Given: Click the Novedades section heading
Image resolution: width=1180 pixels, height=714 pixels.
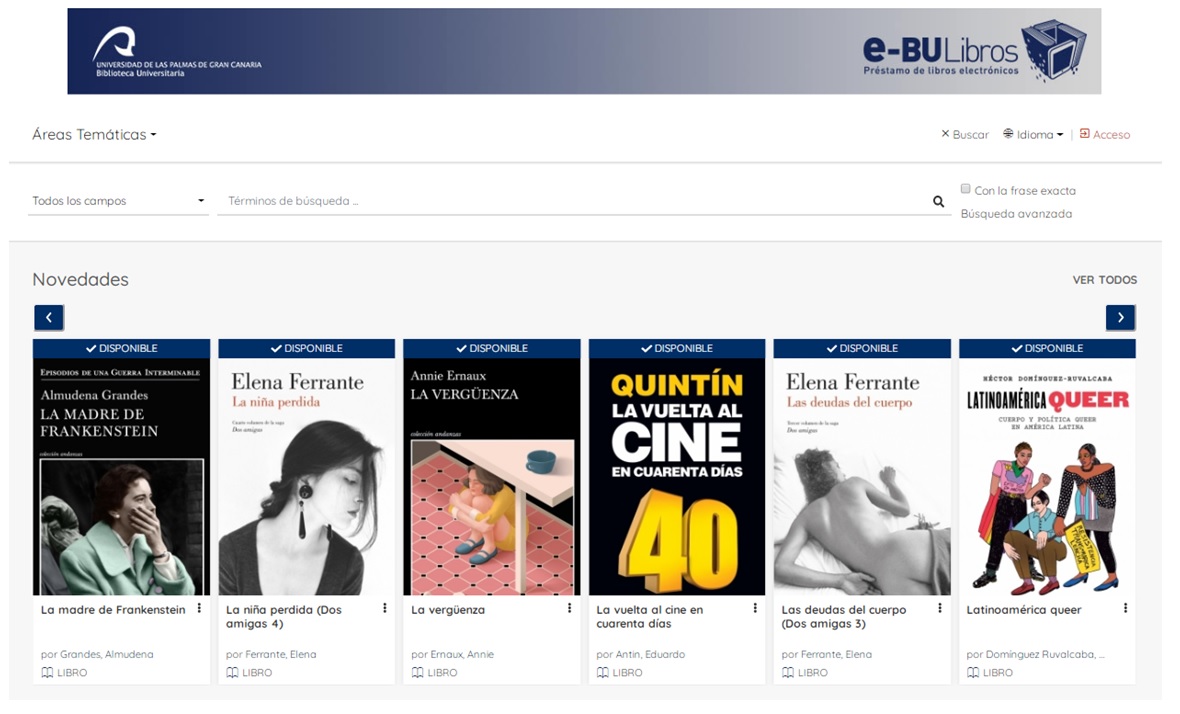Looking at the screenshot, I should tap(81, 279).
